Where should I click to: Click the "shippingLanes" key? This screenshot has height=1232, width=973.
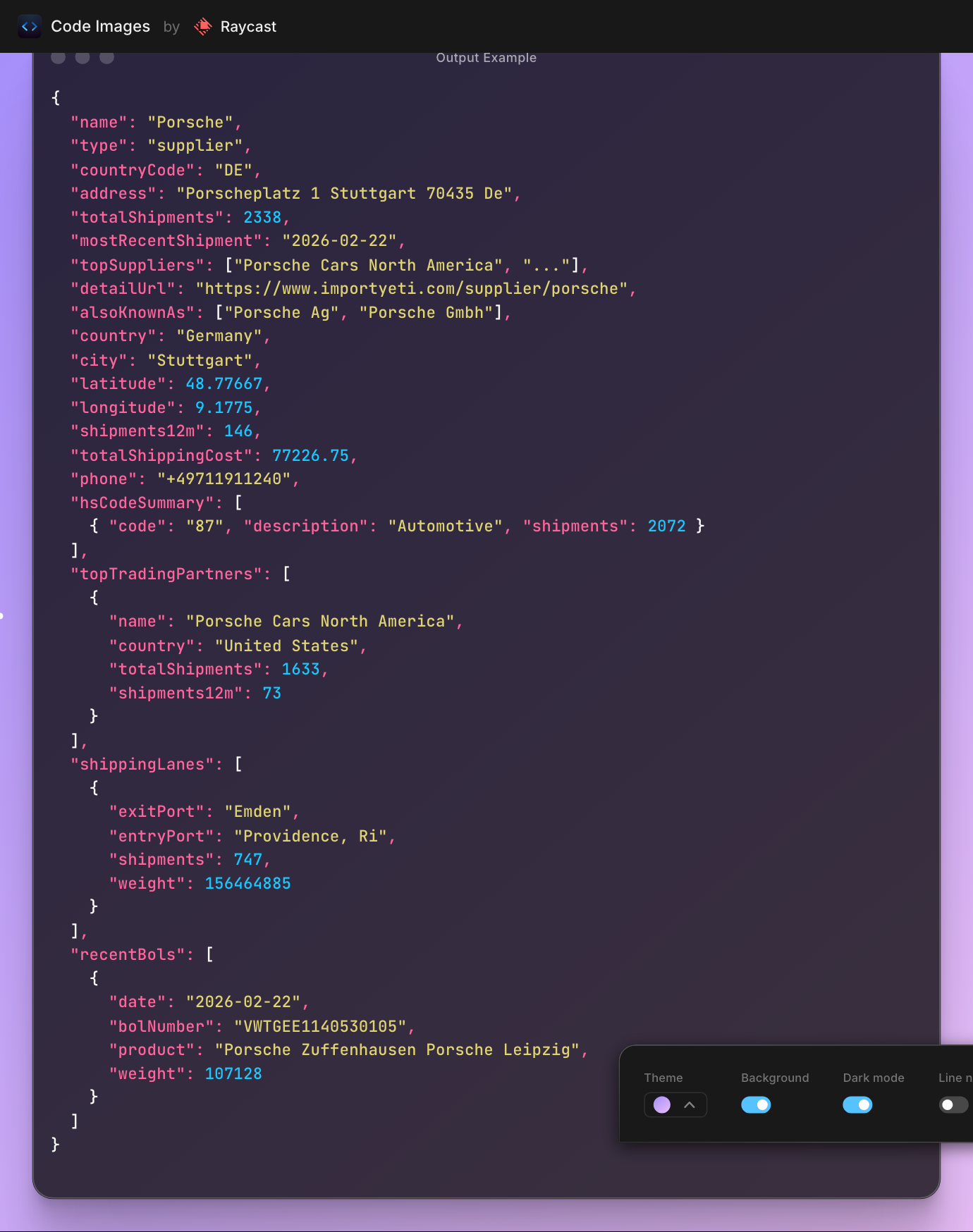pyautogui.click(x=142, y=765)
